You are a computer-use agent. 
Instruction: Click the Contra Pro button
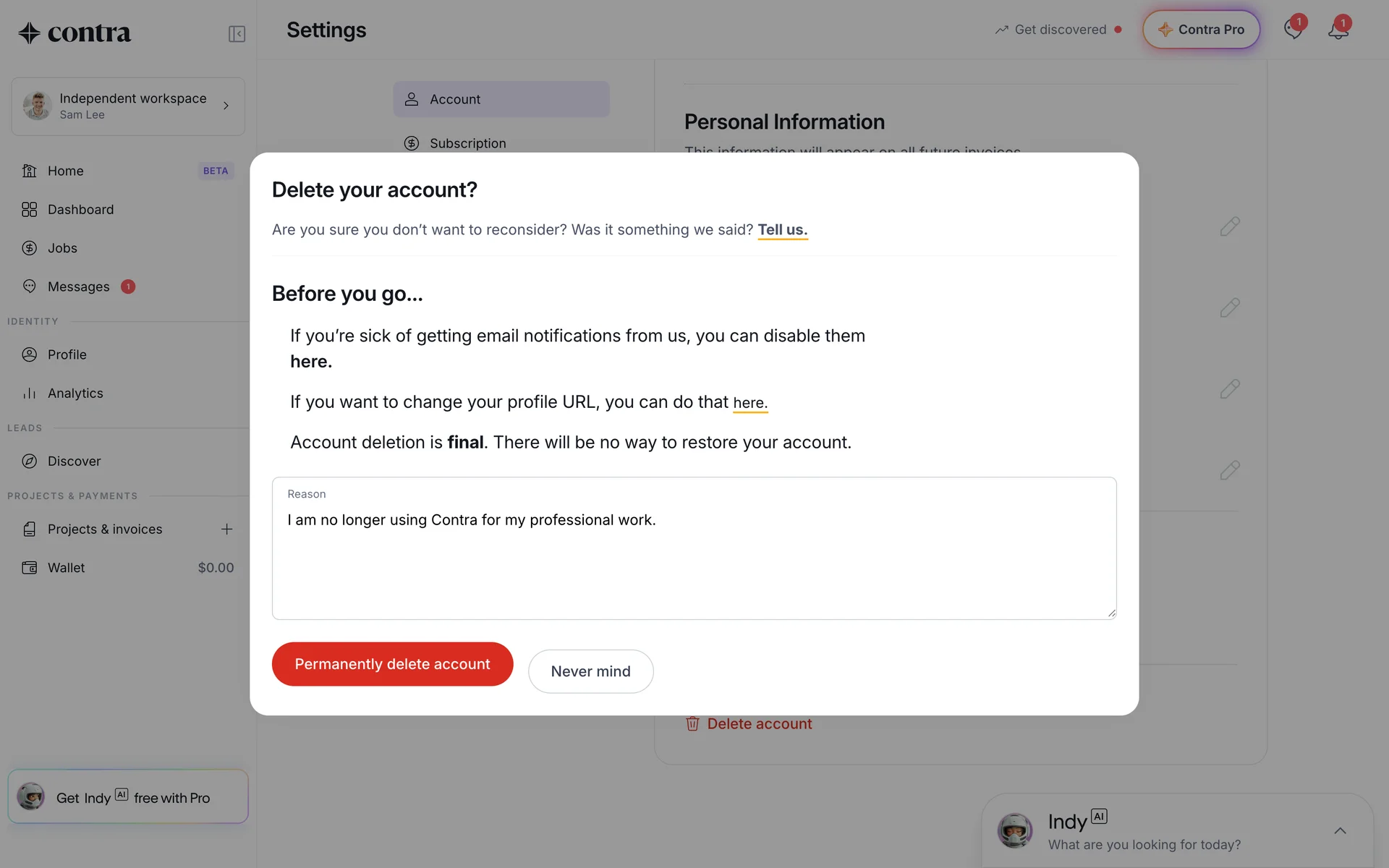[1201, 30]
